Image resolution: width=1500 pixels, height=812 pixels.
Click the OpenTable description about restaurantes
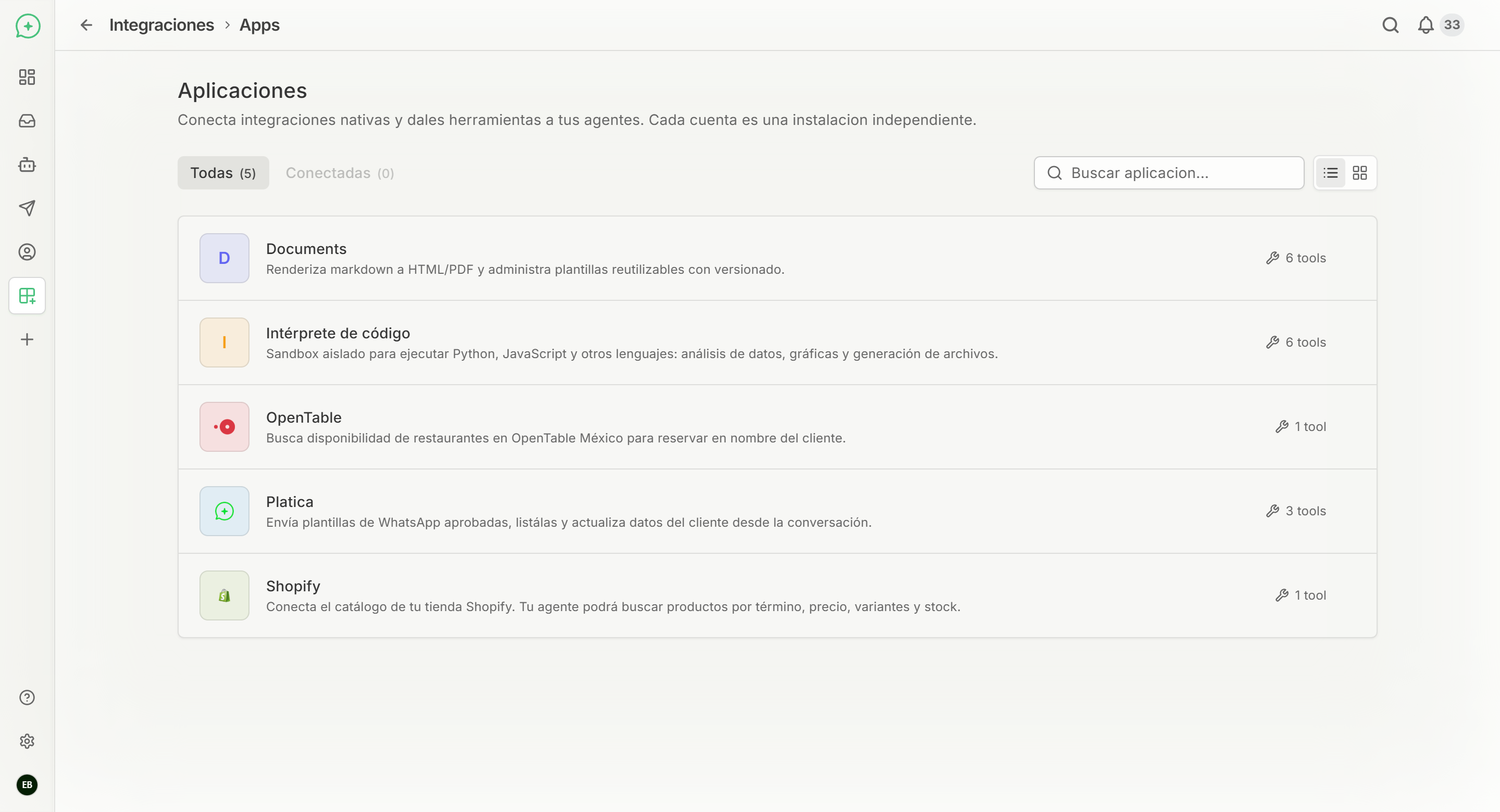(556, 438)
